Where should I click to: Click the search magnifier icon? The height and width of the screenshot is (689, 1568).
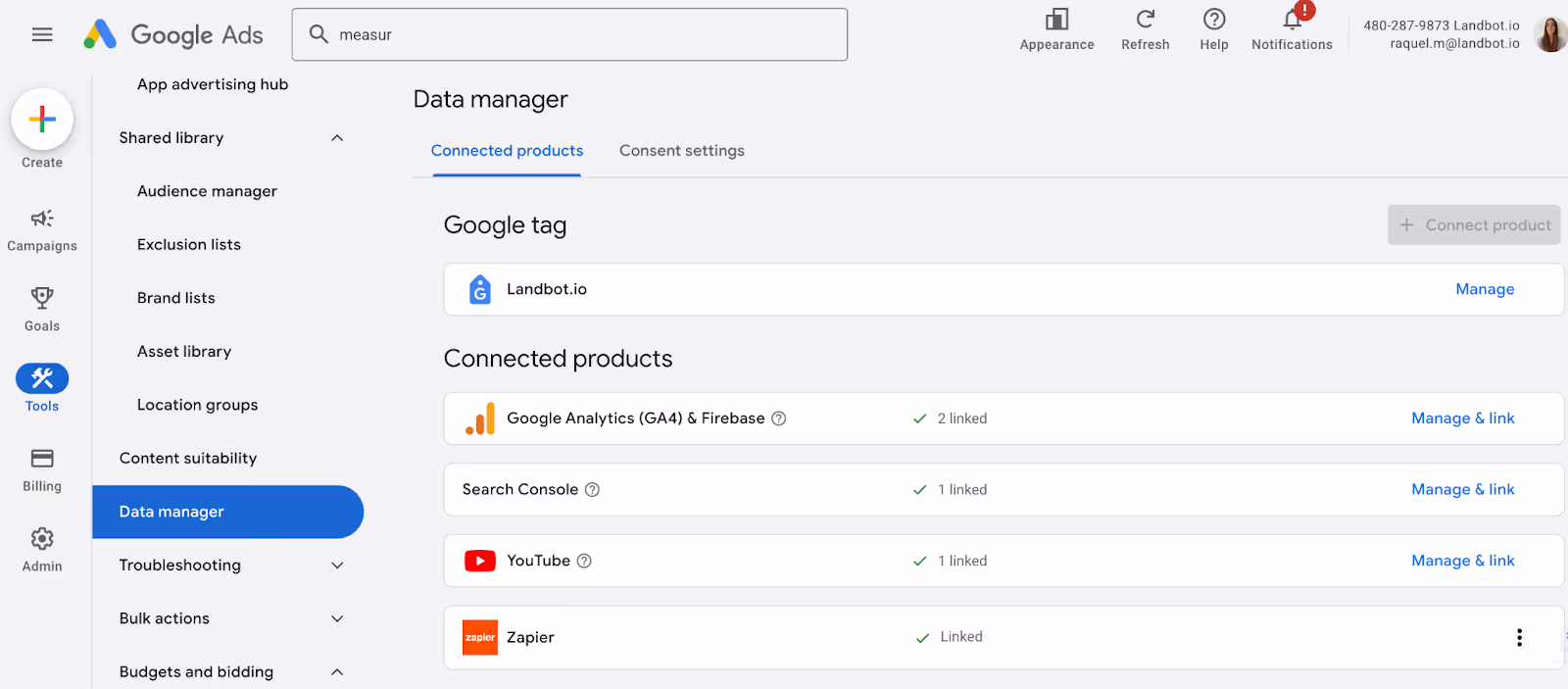point(318,34)
